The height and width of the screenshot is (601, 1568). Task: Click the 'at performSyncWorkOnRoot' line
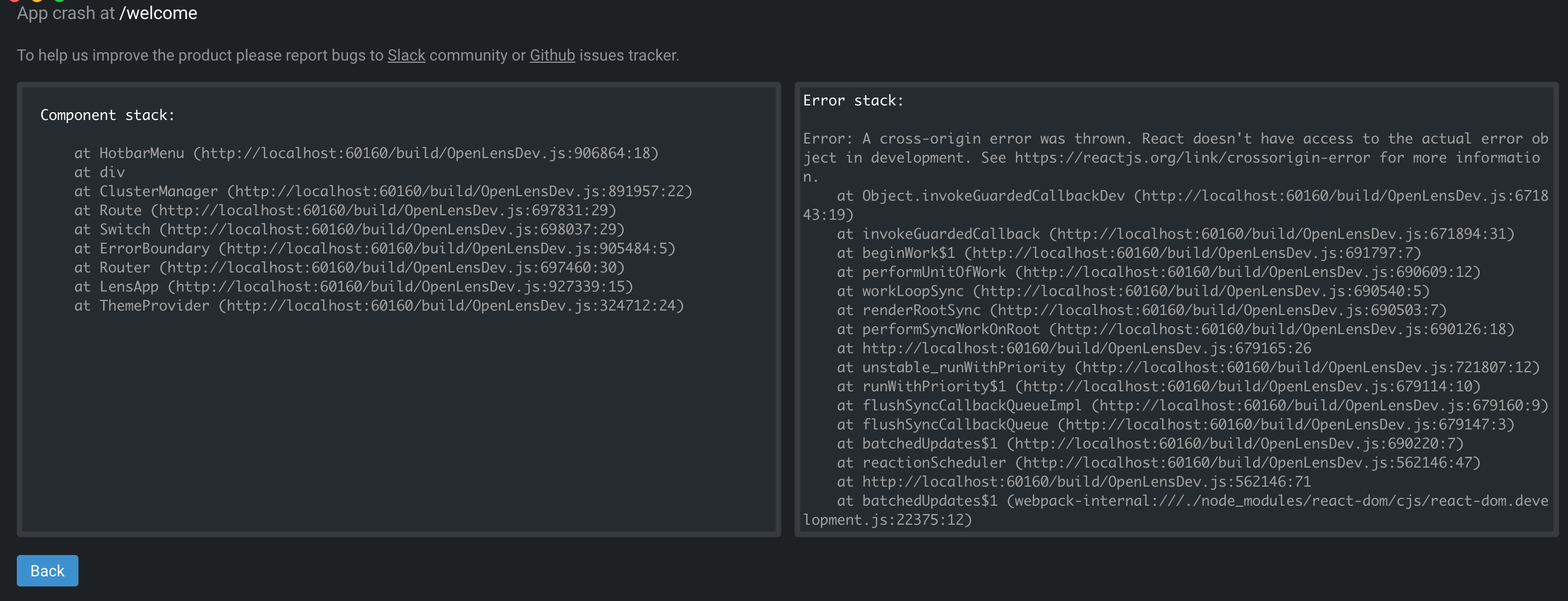(1175, 329)
